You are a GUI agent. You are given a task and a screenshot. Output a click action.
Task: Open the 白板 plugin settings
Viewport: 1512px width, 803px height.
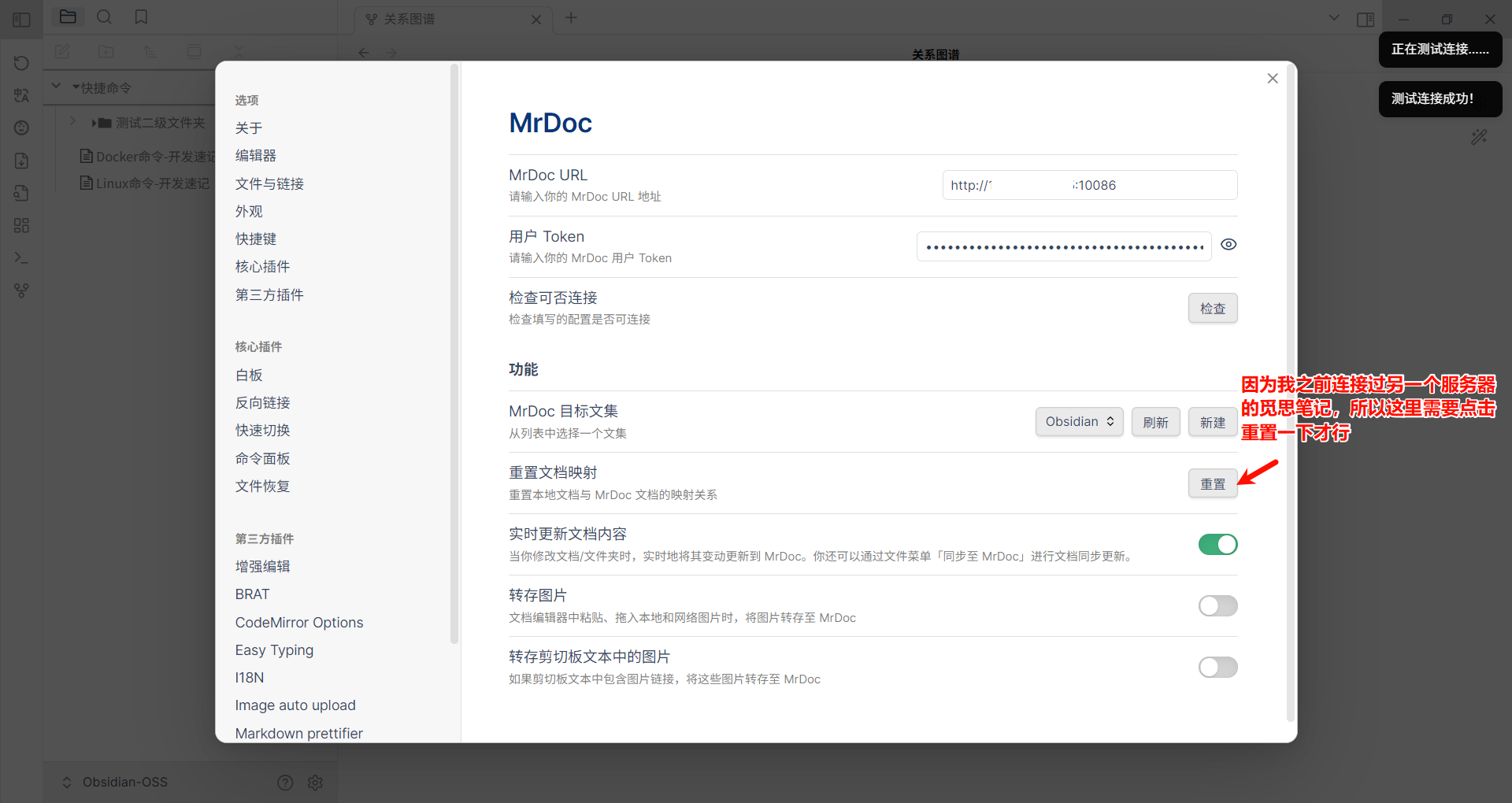click(249, 376)
